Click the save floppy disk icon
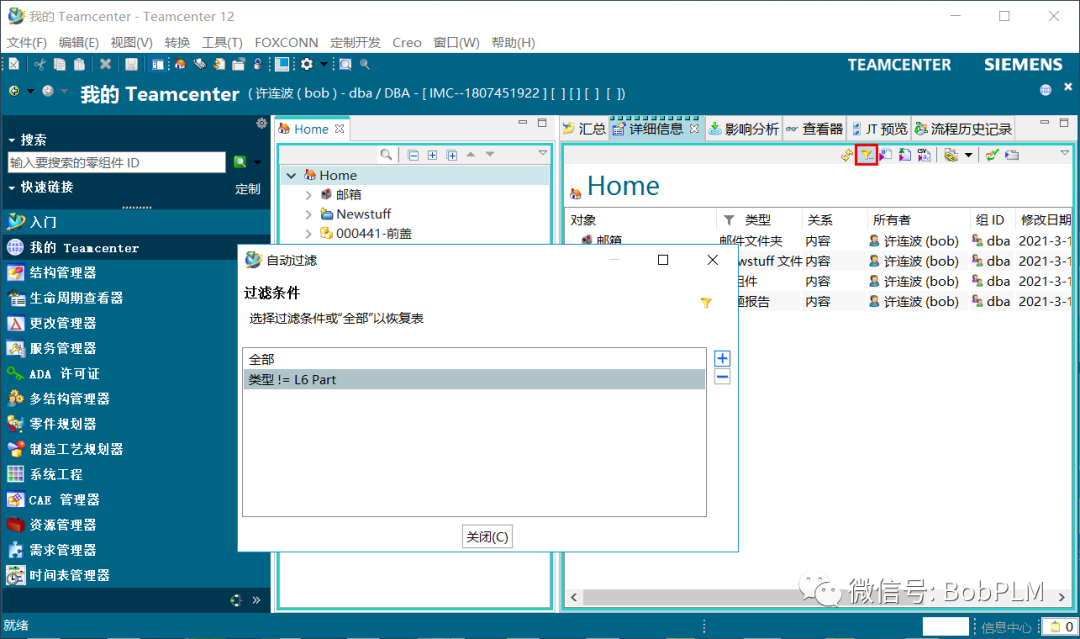1080x639 pixels. (x=131, y=64)
